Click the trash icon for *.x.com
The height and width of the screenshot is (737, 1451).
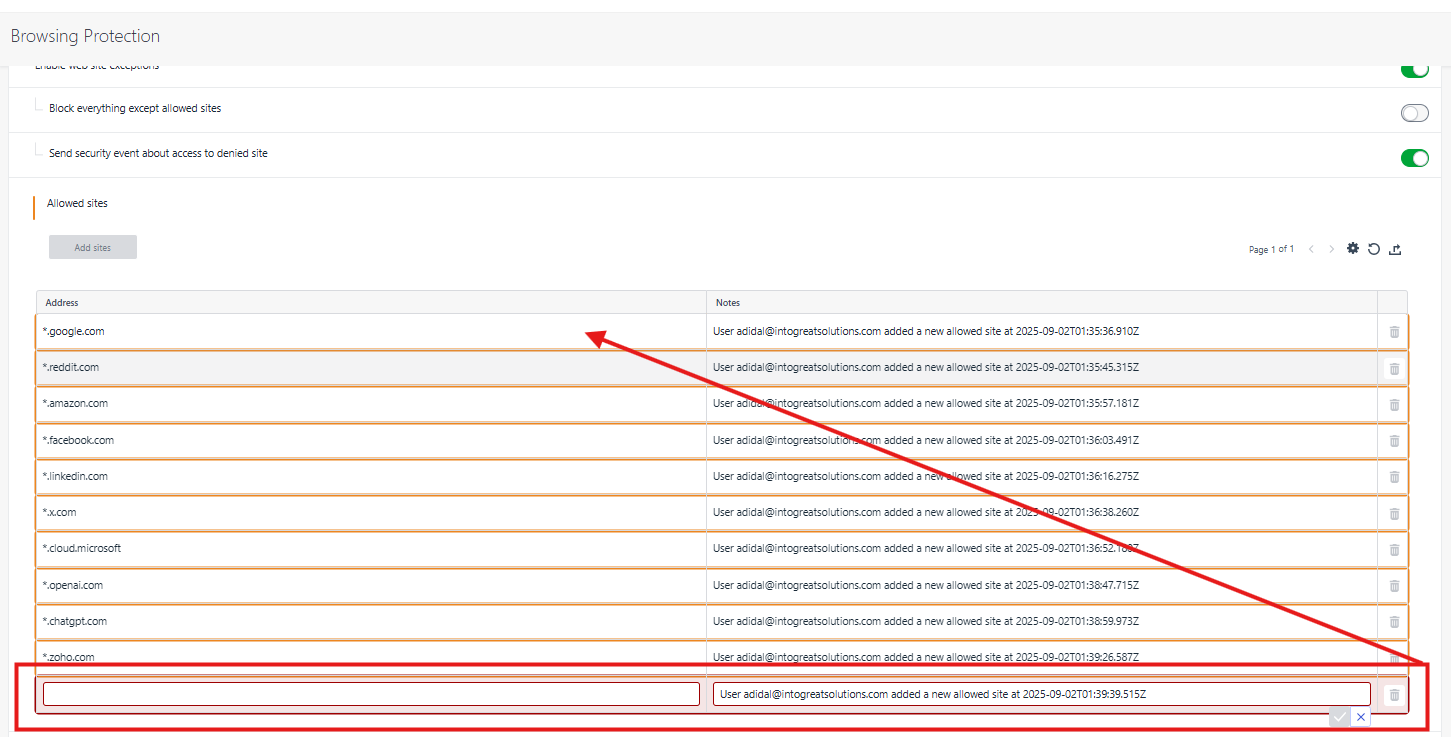pyautogui.click(x=1394, y=513)
